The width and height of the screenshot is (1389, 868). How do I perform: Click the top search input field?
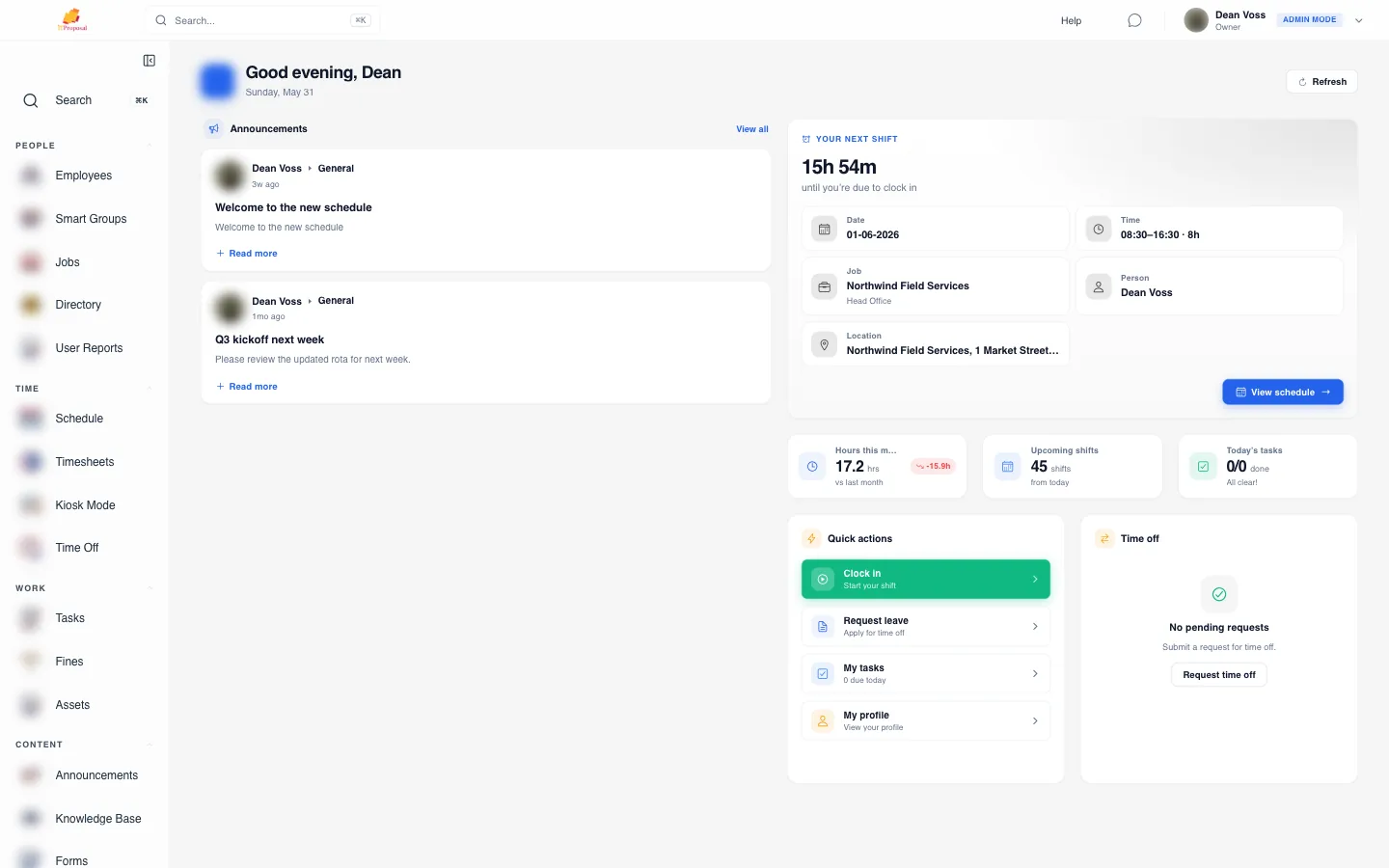click(262, 20)
